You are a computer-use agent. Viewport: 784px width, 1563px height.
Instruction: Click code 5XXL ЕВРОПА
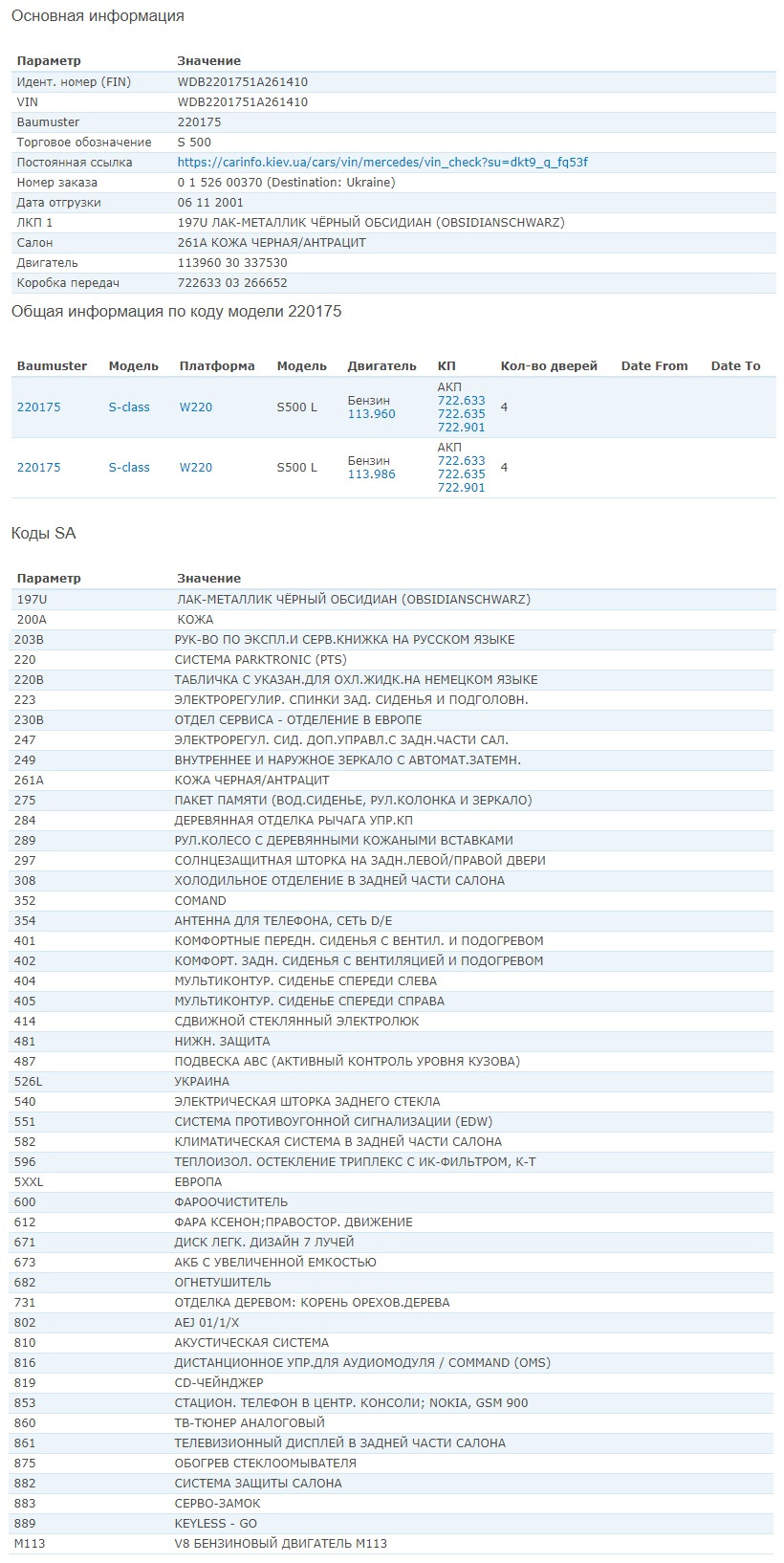tap(392, 1182)
